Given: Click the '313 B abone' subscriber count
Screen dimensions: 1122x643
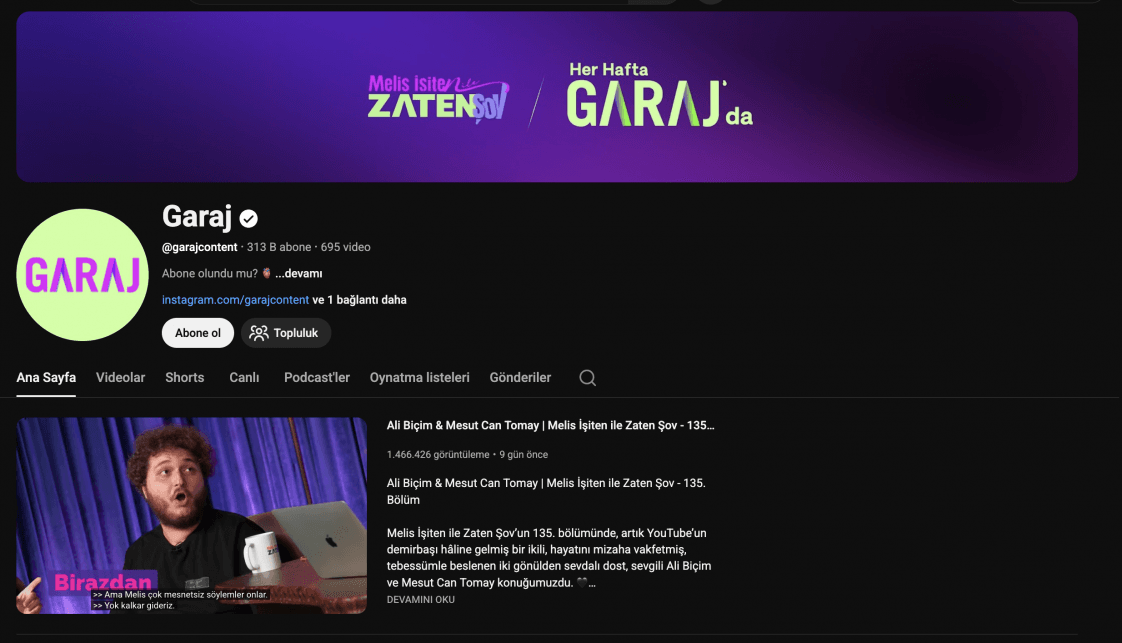Looking at the screenshot, I should (279, 247).
